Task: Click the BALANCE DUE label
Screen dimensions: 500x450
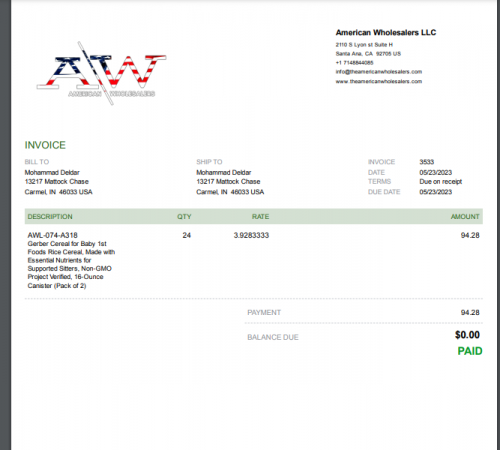Action: [x=273, y=337]
